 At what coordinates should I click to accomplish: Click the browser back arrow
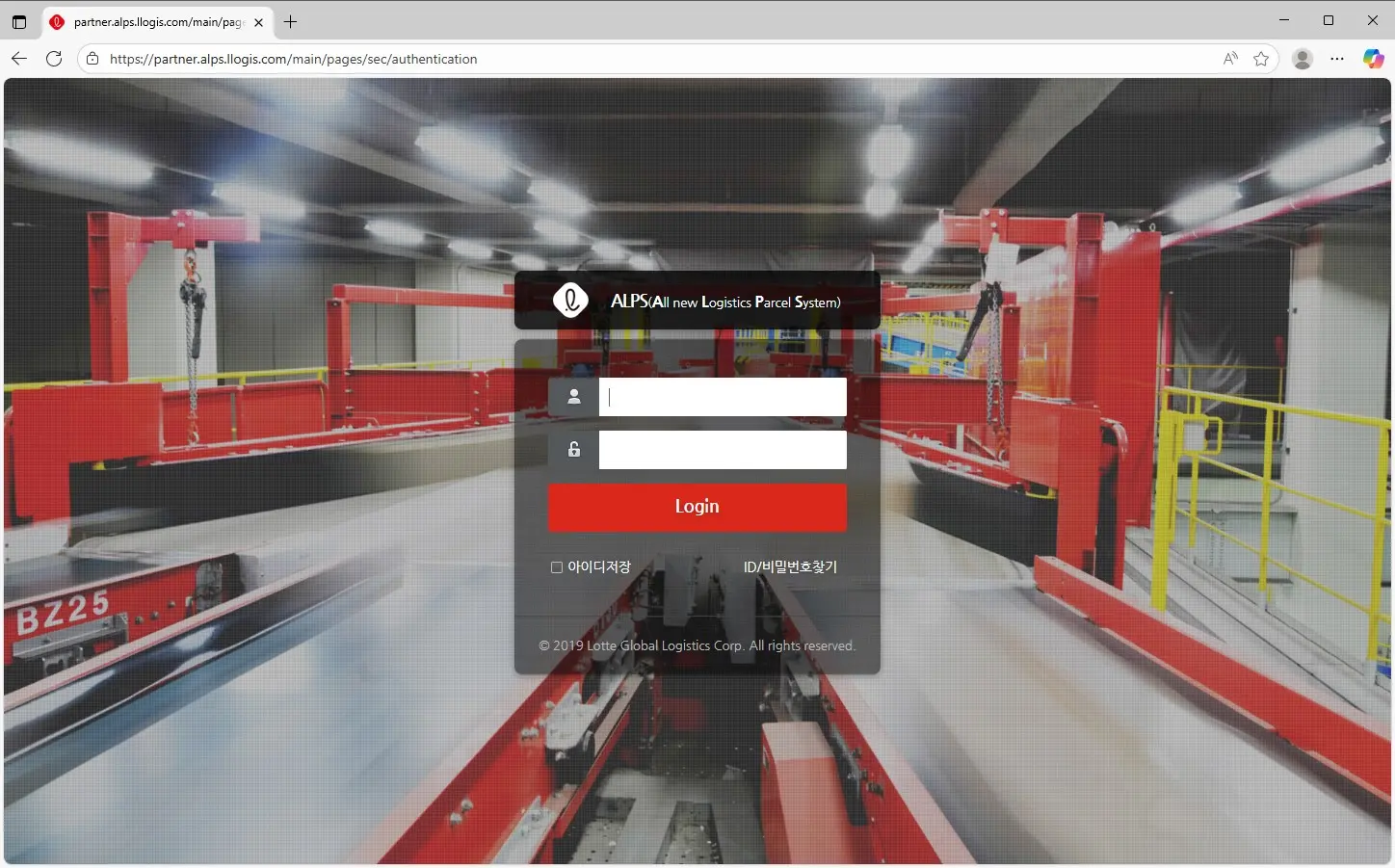[x=19, y=59]
